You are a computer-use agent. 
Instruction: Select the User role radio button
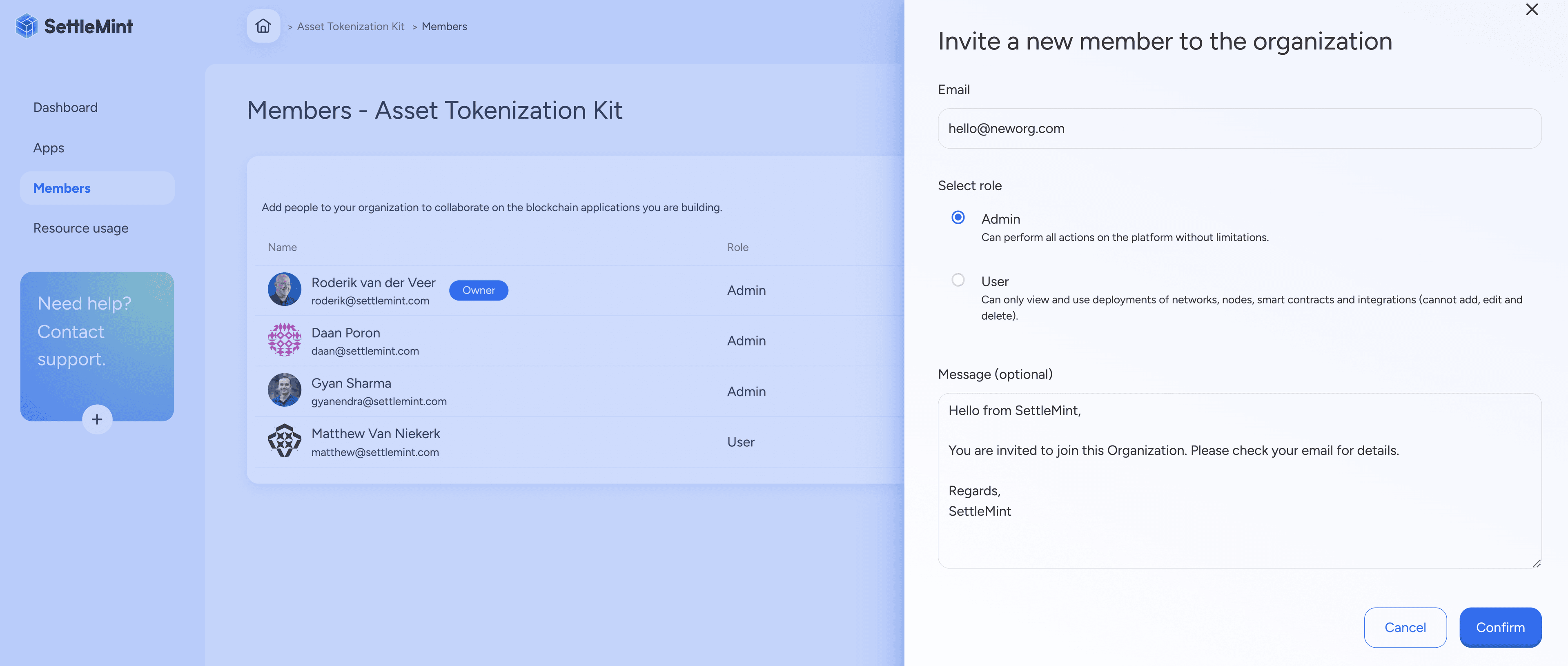pos(958,280)
